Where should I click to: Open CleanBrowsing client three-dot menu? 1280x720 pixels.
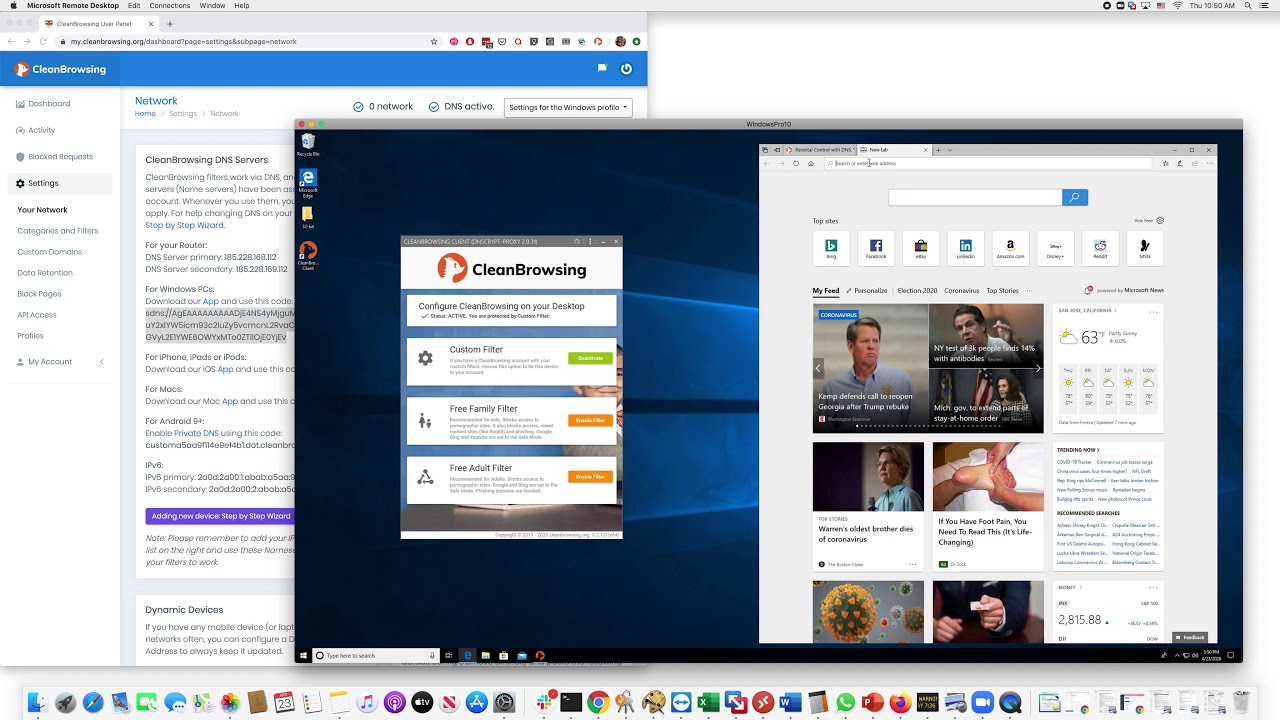point(590,241)
